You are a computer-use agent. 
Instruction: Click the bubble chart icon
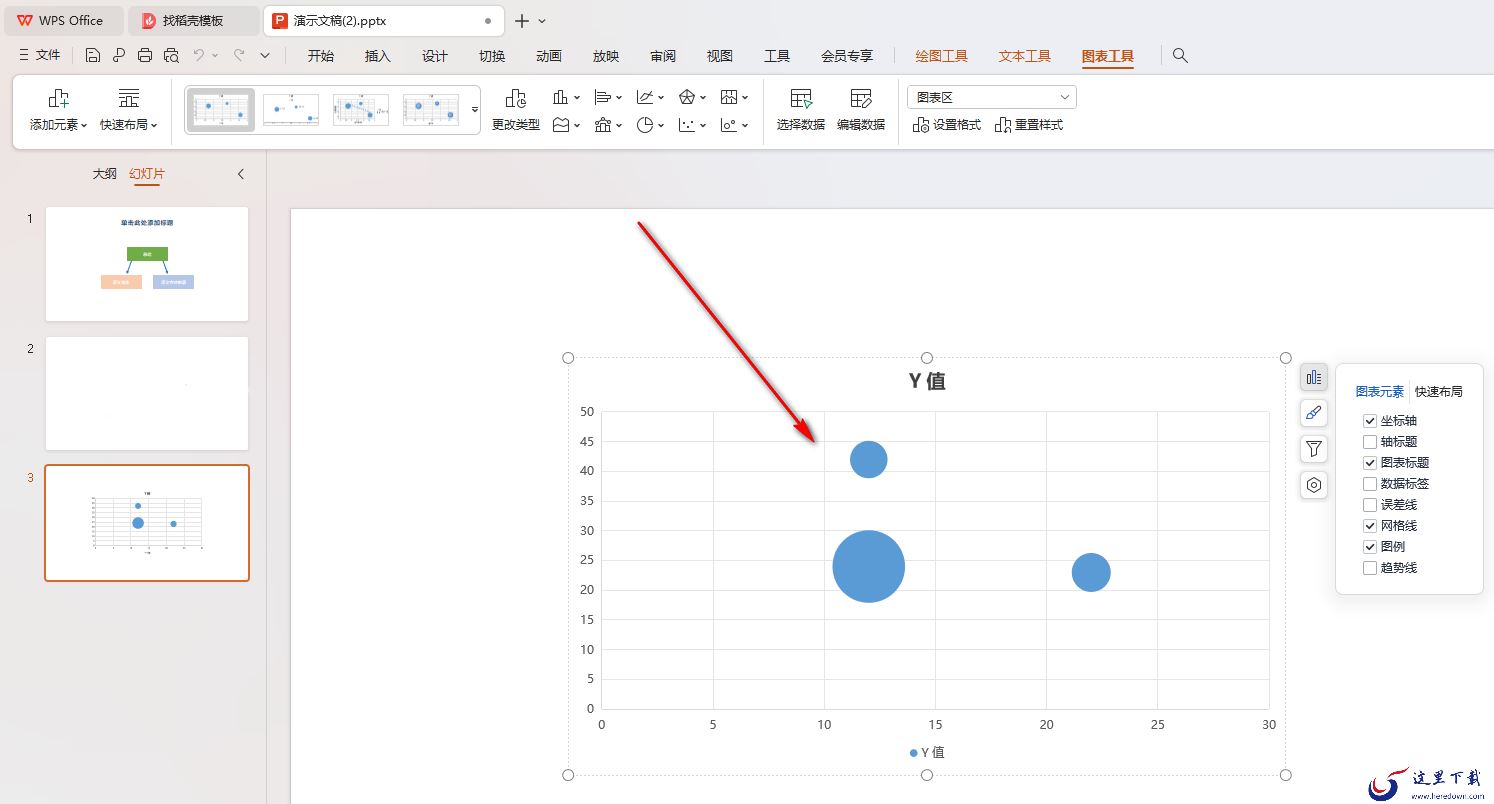(x=729, y=125)
